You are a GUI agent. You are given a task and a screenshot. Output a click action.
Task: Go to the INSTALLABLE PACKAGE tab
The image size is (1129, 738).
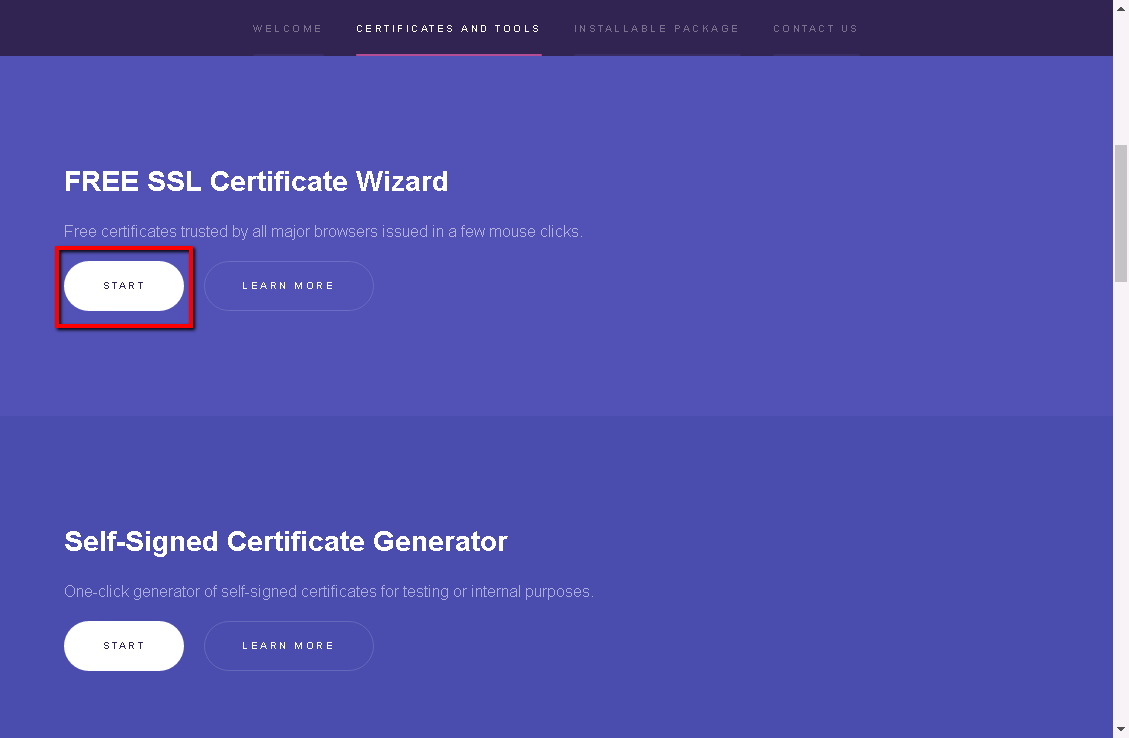(656, 29)
